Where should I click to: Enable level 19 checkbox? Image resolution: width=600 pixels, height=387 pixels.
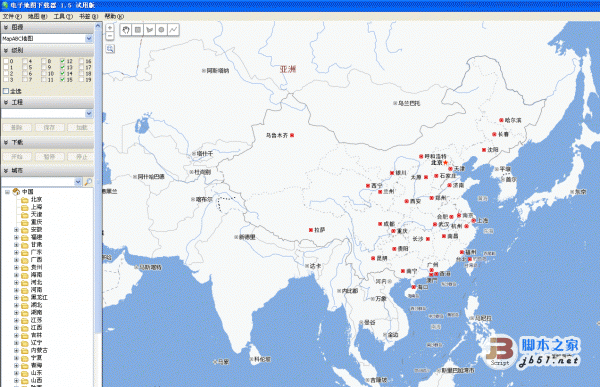click(x=82, y=79)
